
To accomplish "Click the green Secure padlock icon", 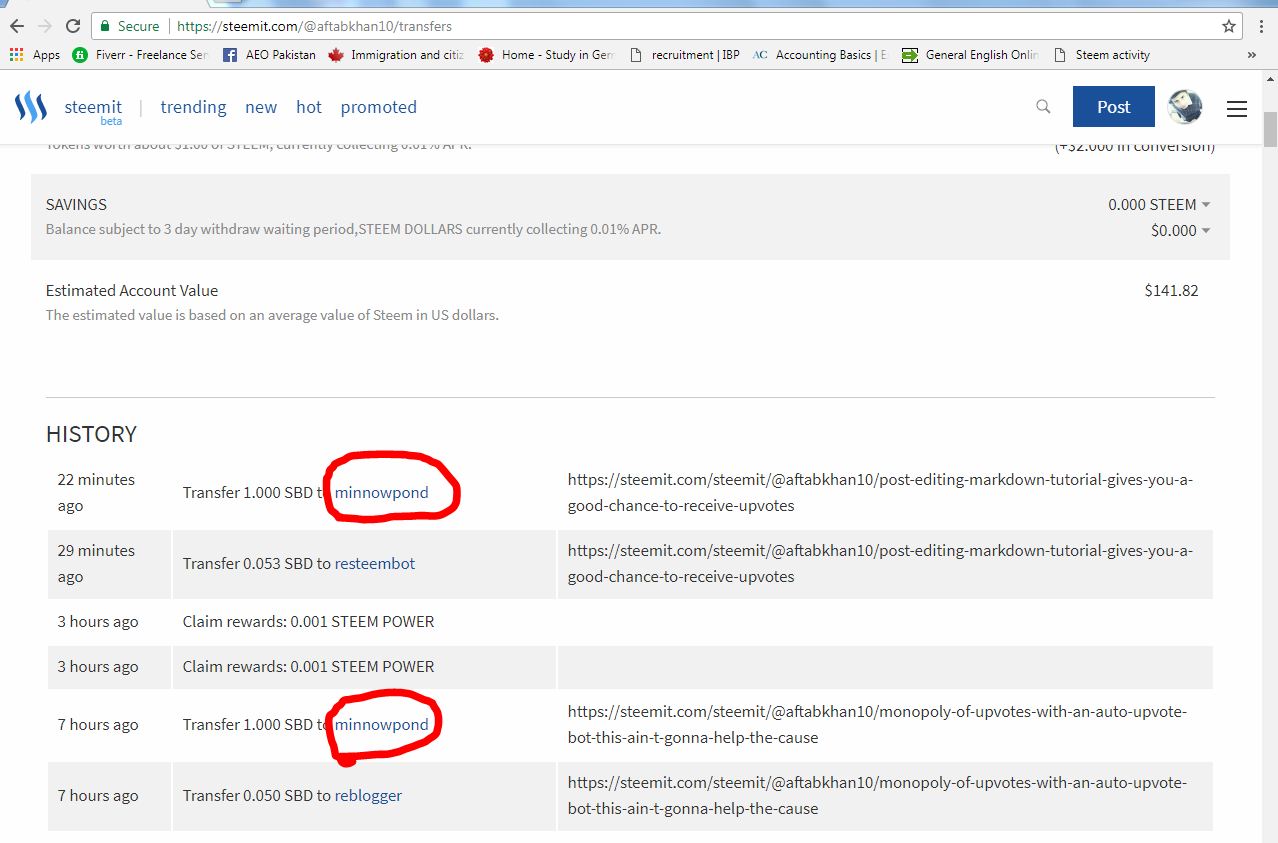I will tap(104, 26).
